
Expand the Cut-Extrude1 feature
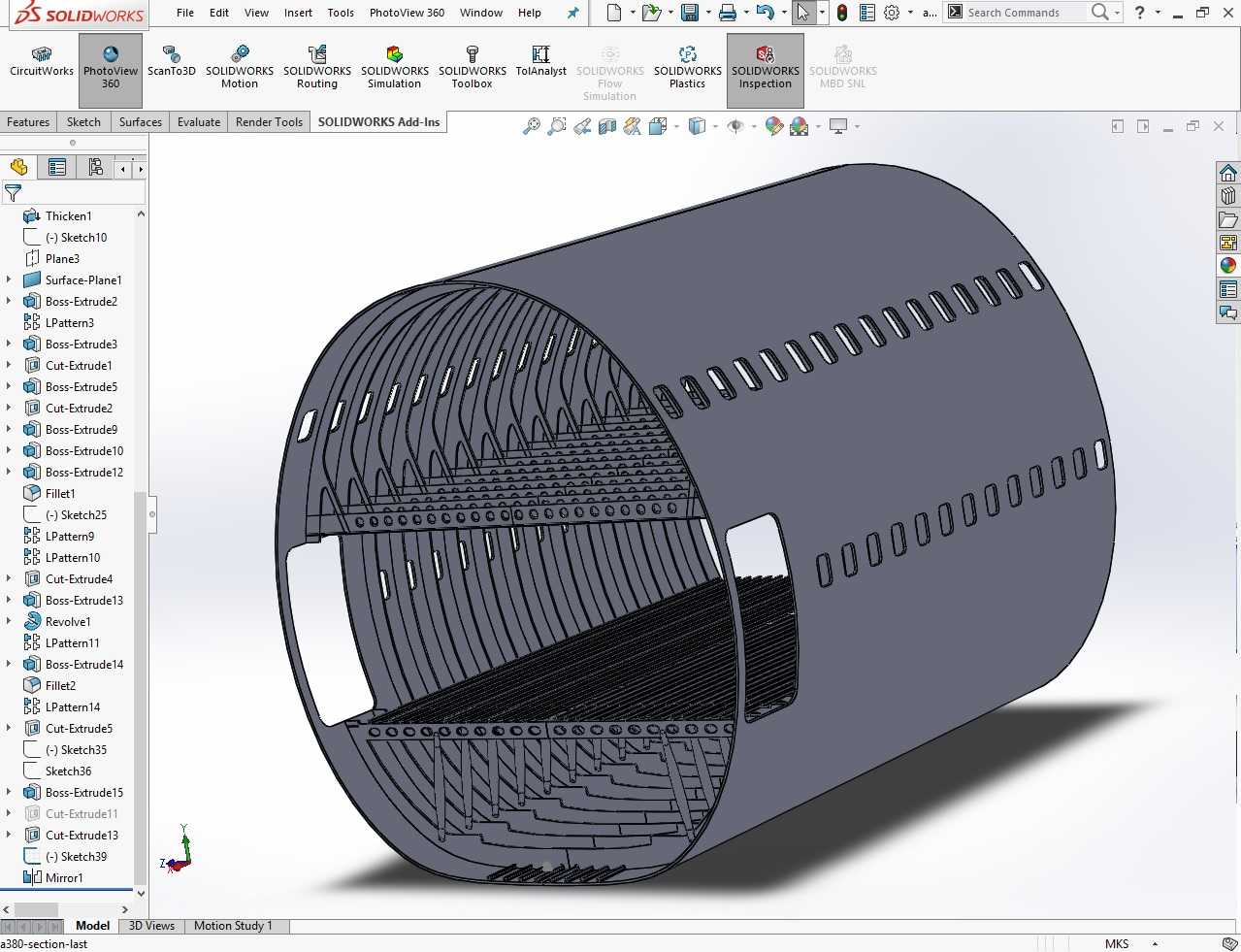[x=9, y=366]
